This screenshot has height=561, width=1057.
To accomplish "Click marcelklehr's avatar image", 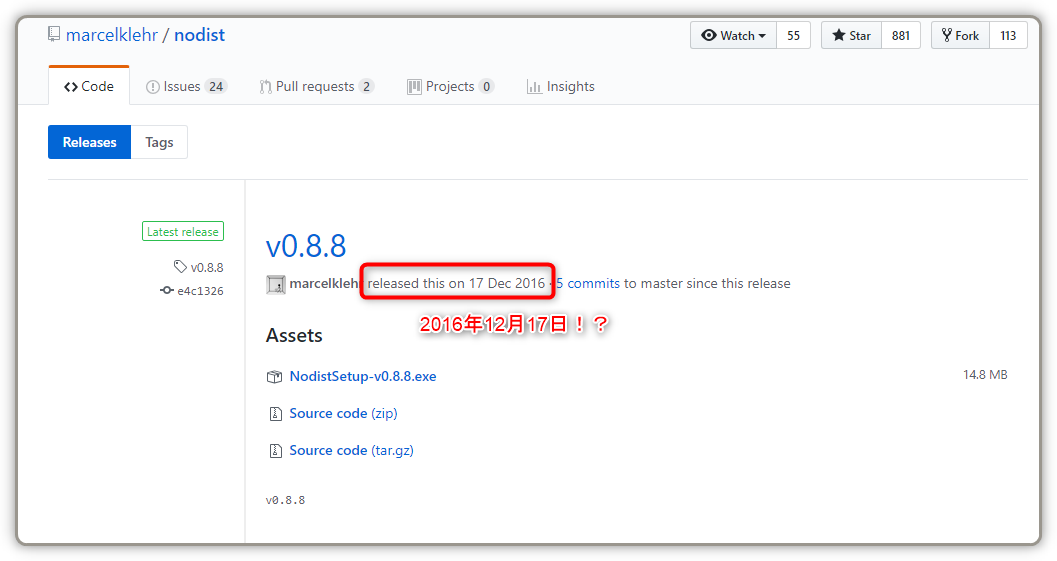I will click(276, 285).
